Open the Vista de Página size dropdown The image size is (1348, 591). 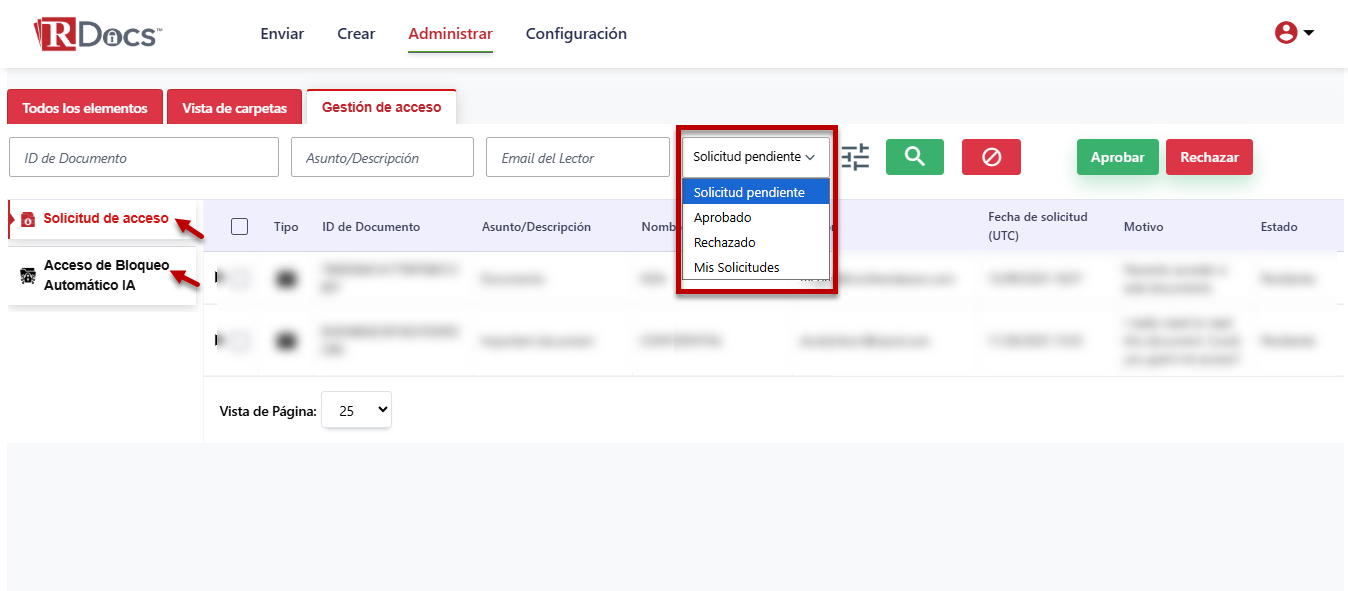click(356, 410)
